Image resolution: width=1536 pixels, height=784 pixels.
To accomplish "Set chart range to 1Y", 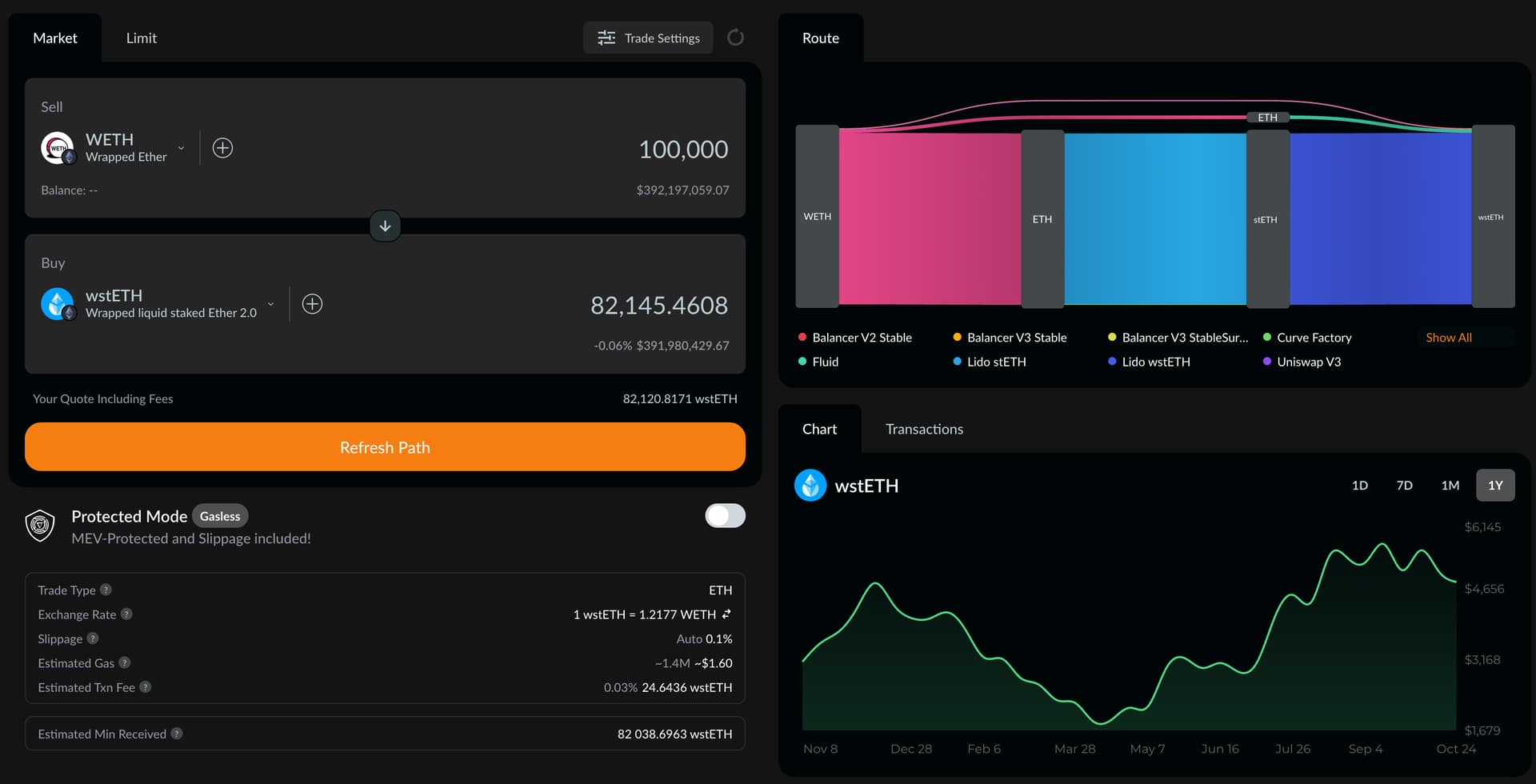I will click(1495, 486).
